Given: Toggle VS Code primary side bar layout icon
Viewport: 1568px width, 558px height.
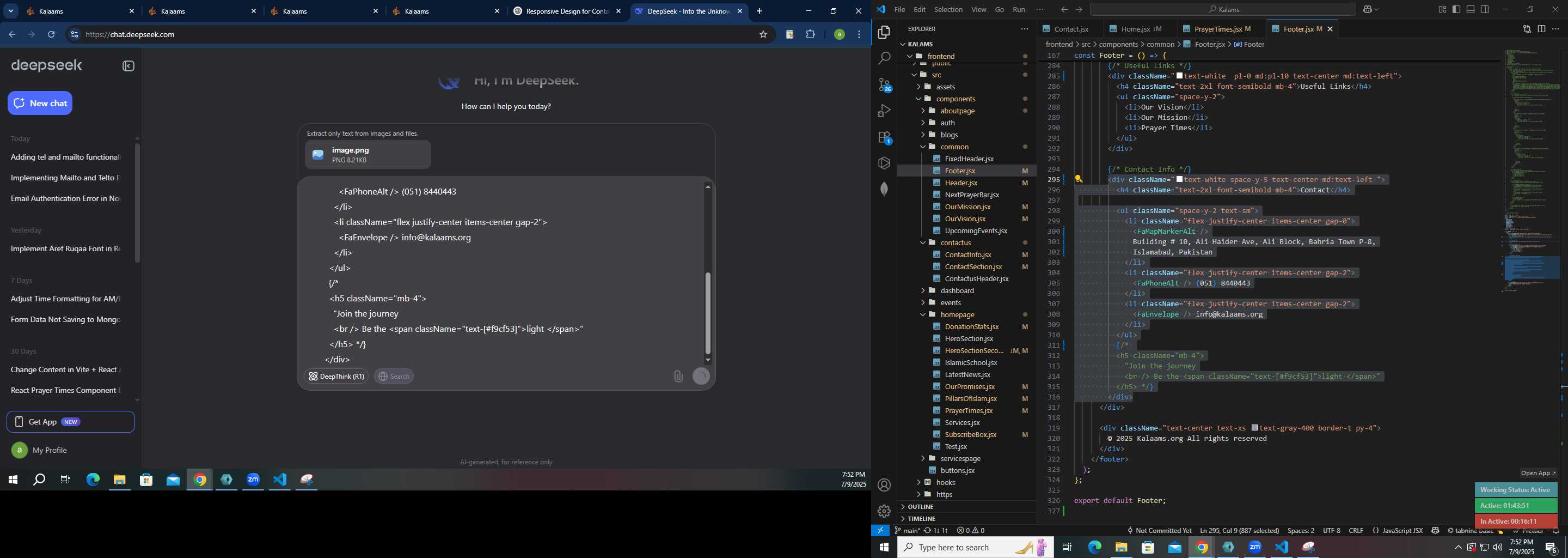Looking at the screenshot, I should pos(1456,10).
